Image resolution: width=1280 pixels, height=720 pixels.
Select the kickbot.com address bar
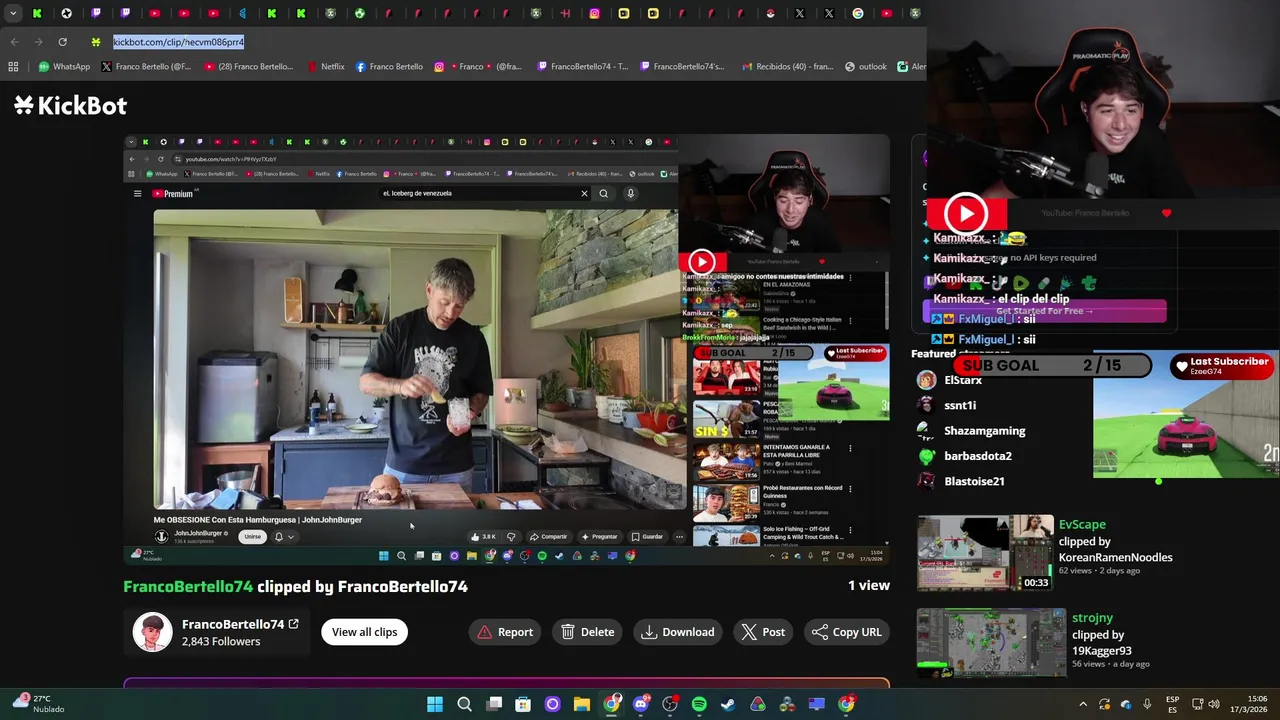(178, 42)
